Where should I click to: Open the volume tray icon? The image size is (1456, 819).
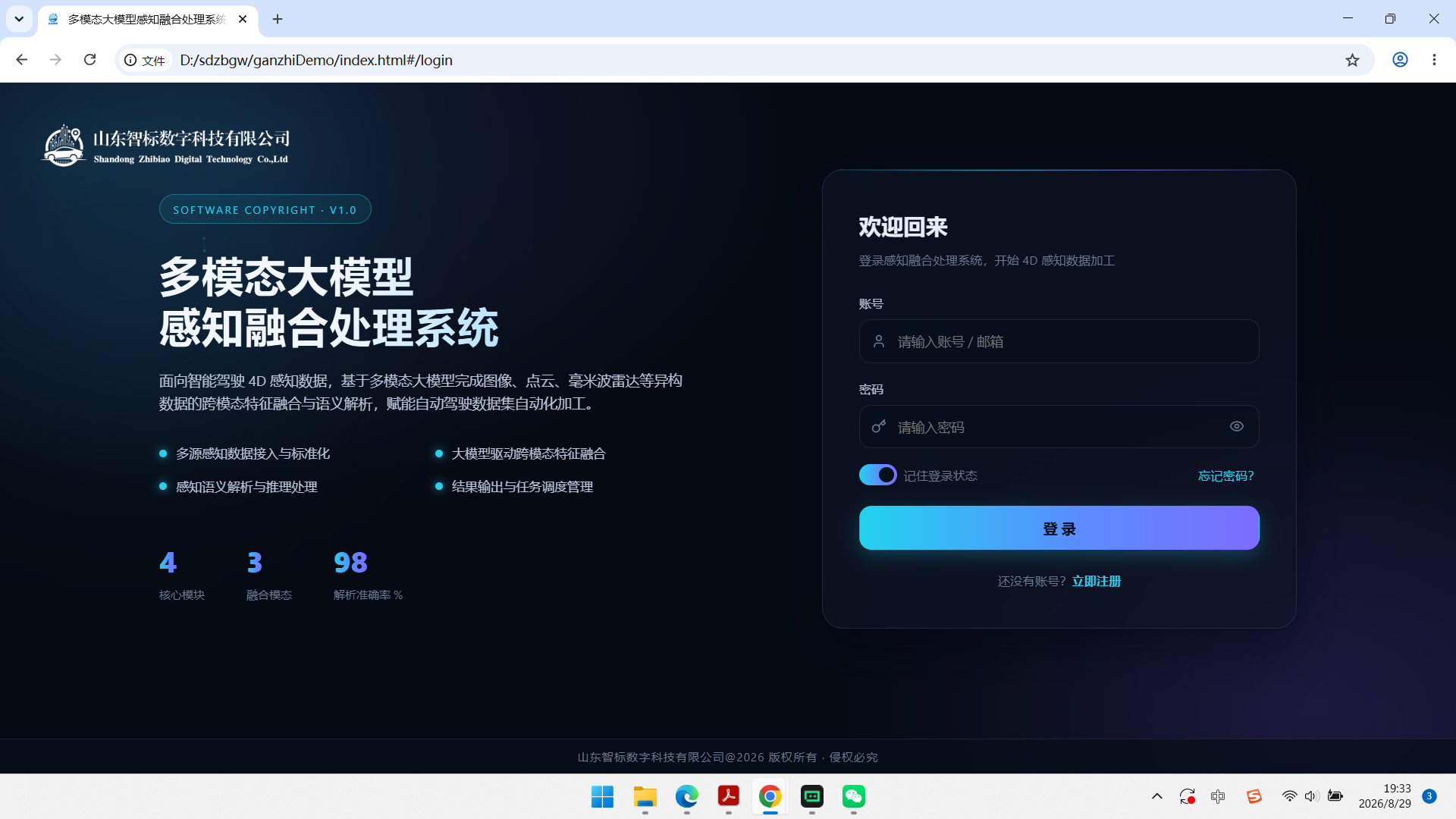click(x=1311, y=796)
